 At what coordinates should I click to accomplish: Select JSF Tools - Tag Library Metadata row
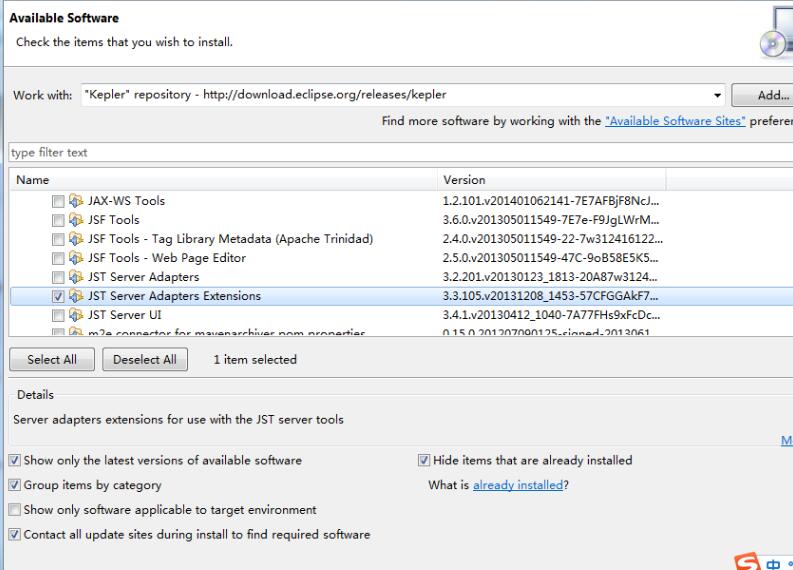(231, 239)
